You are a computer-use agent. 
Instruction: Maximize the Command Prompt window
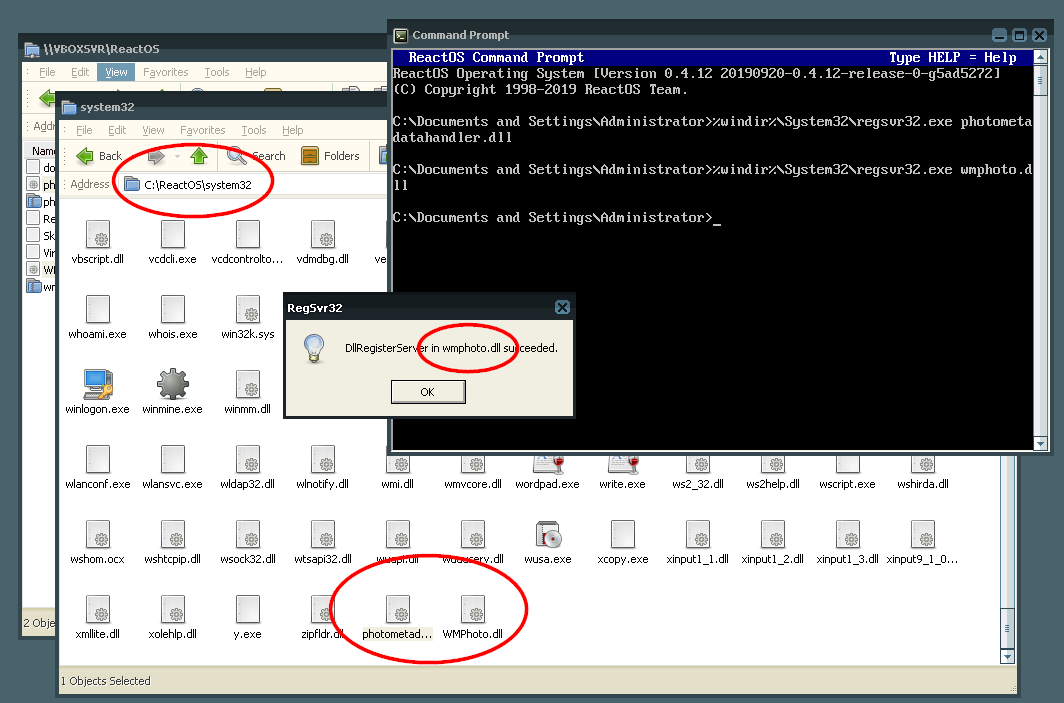click(x=1019, y=35)
